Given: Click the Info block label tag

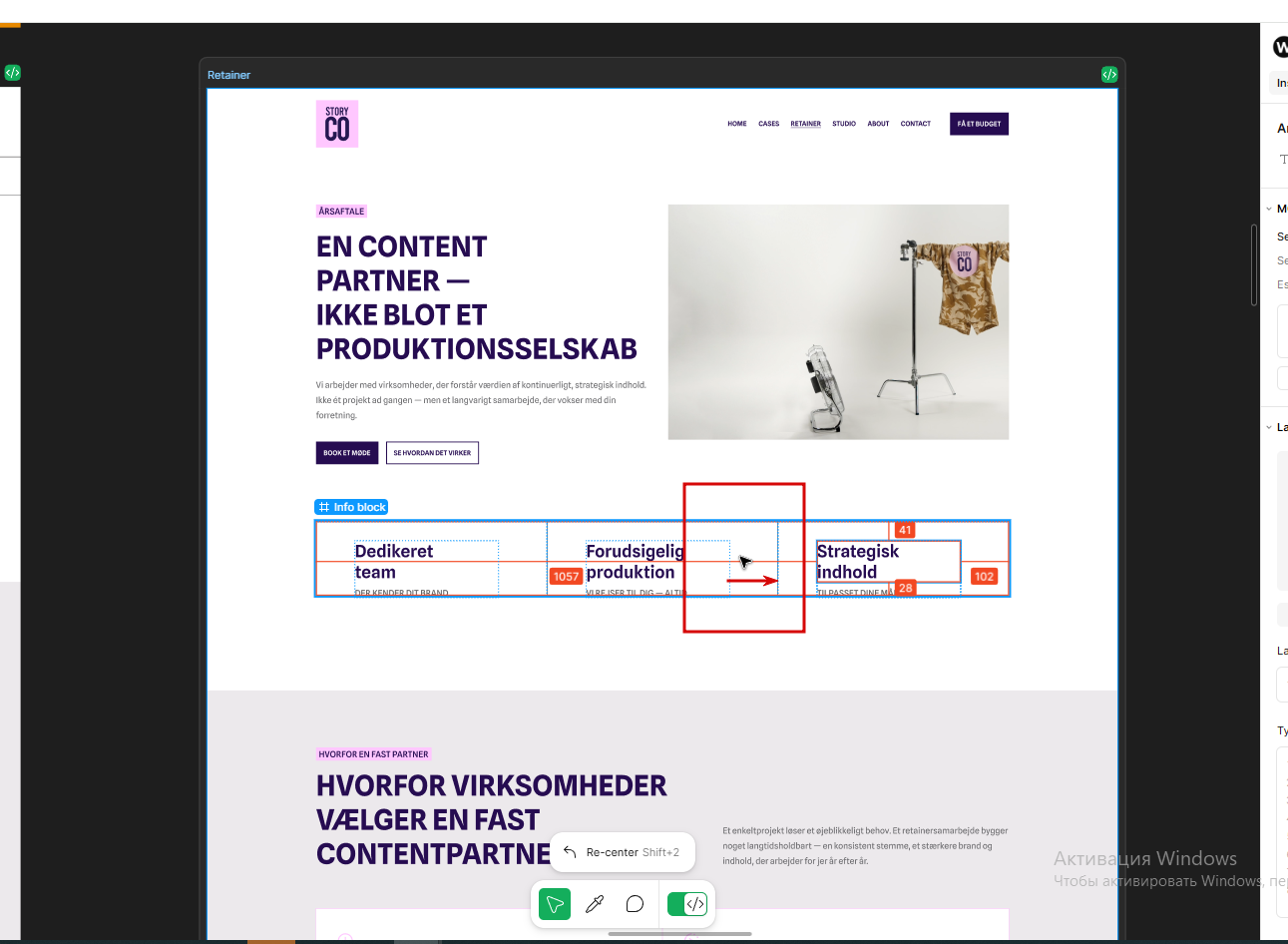Looking at the screenshot, I should (351, 507).
